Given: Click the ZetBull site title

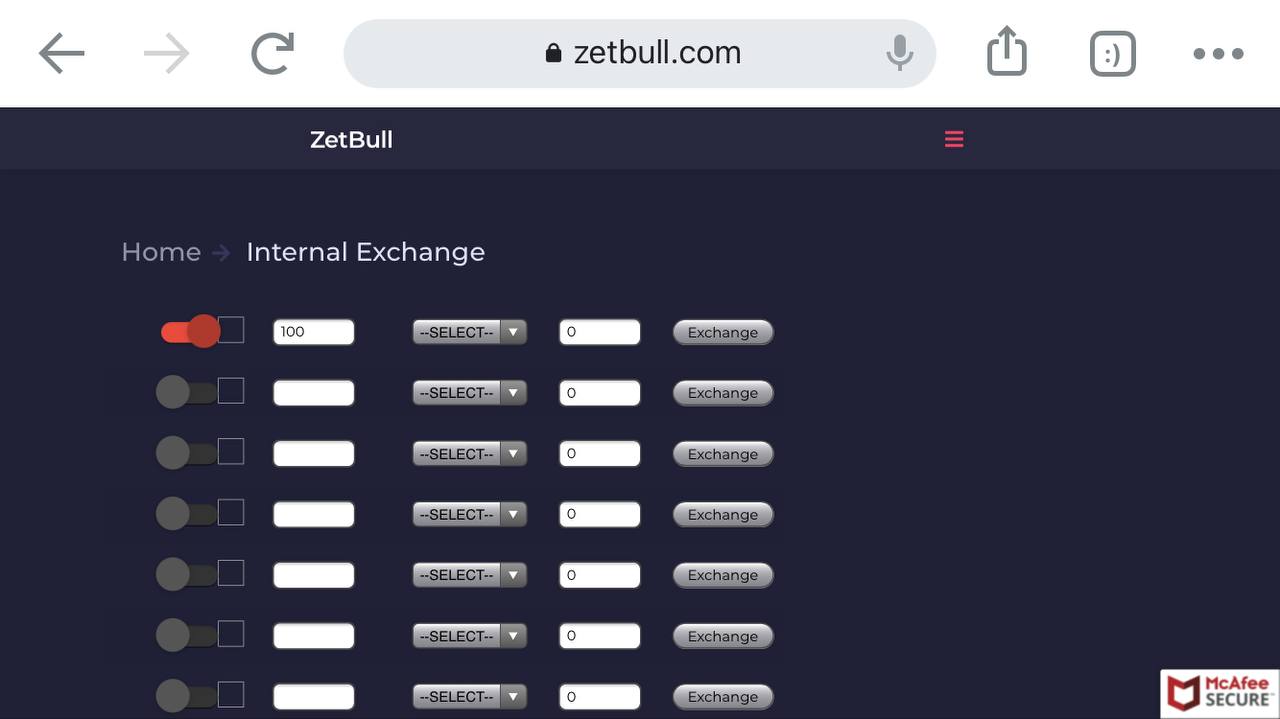Looking at the screenshot, I should (351, 139).
